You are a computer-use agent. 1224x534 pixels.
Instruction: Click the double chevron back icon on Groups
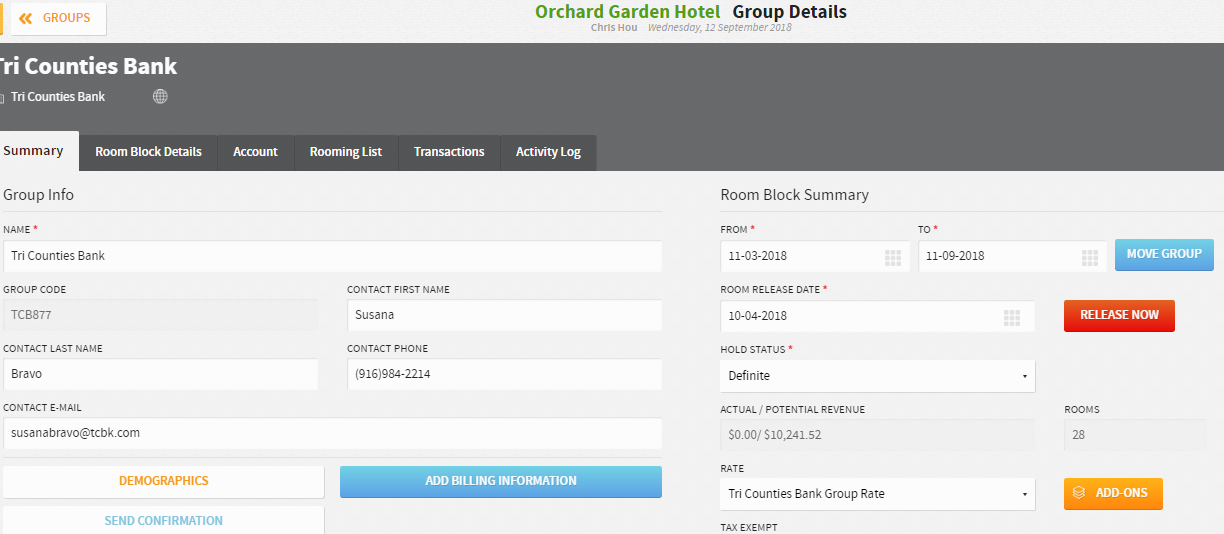pos(26,18)
